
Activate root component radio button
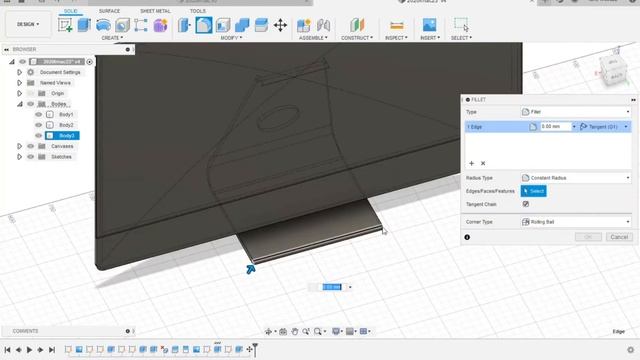click(89, 62)
